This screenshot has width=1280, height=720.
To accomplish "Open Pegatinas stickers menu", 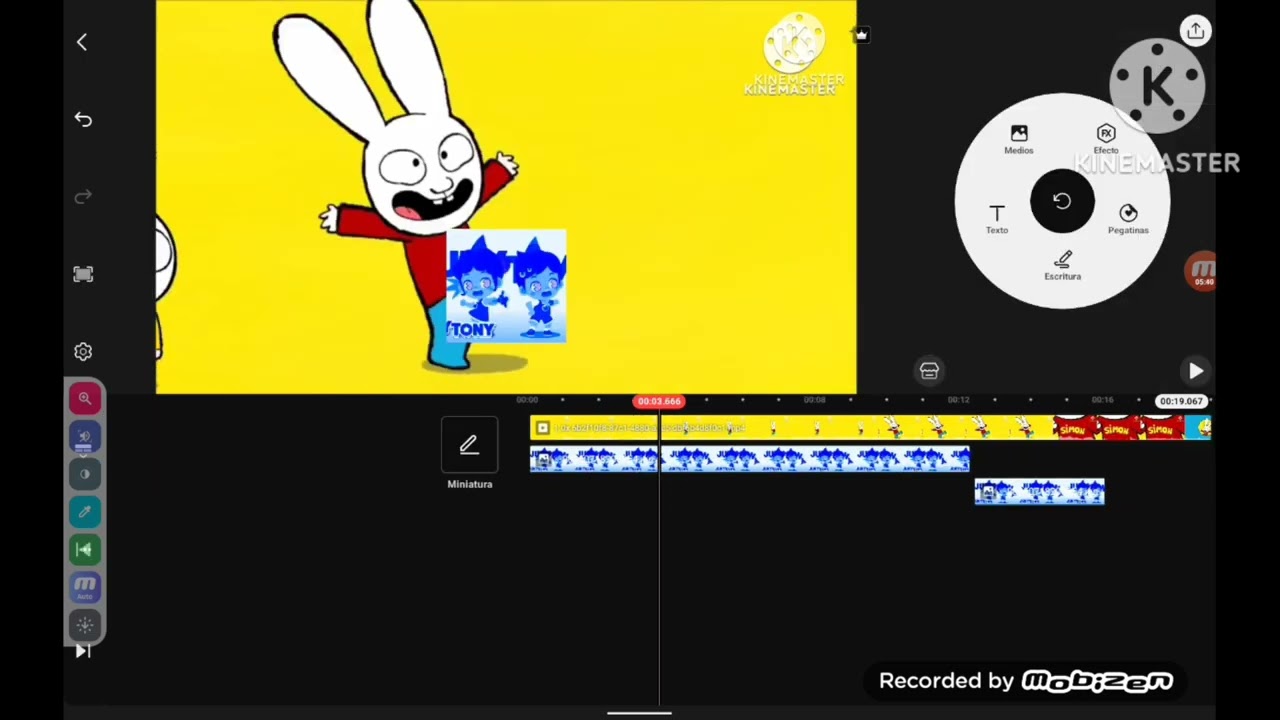I will tap(1128, 219).
